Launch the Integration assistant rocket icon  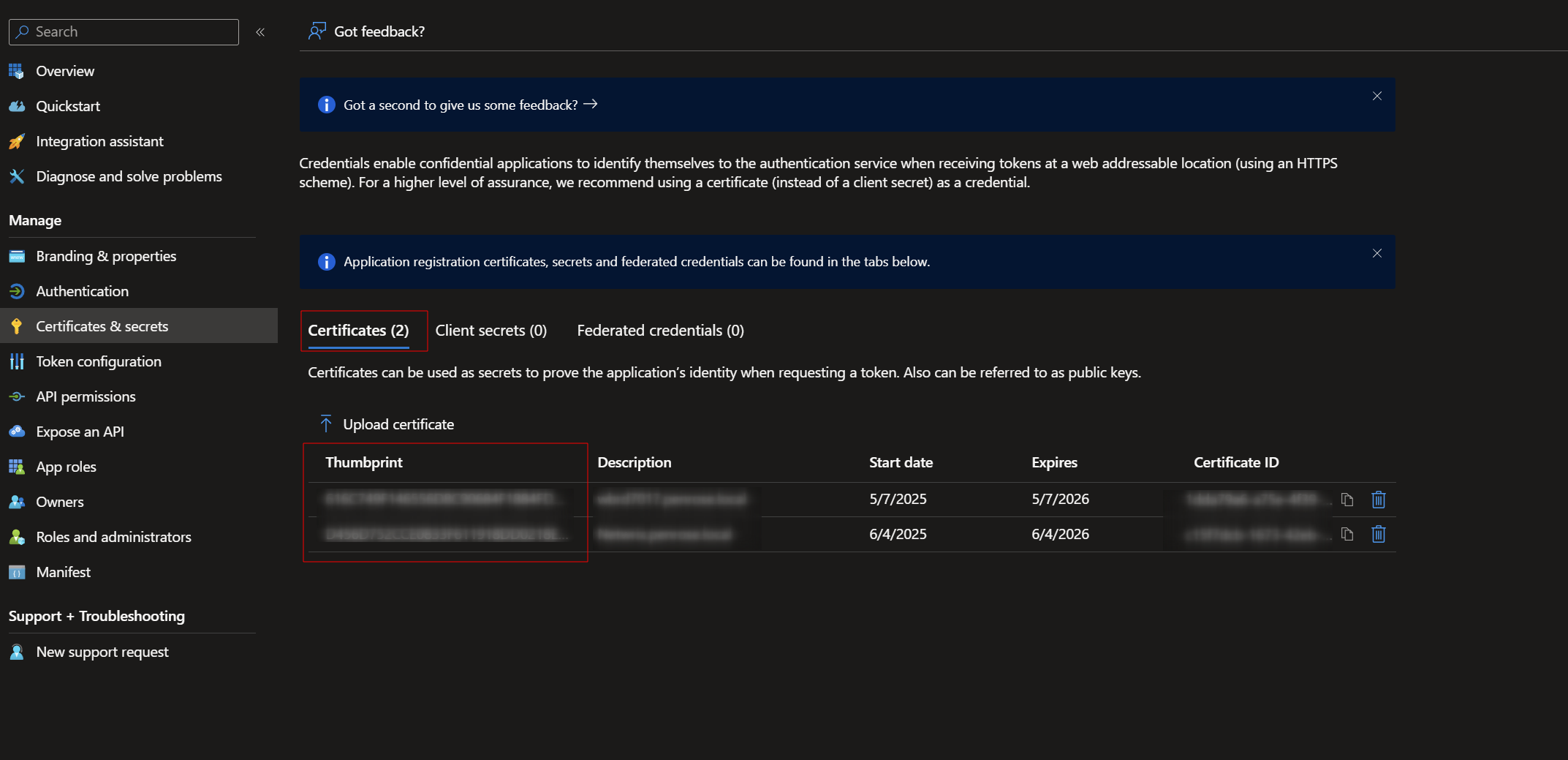pyautogui.click(x=17, y=141)
